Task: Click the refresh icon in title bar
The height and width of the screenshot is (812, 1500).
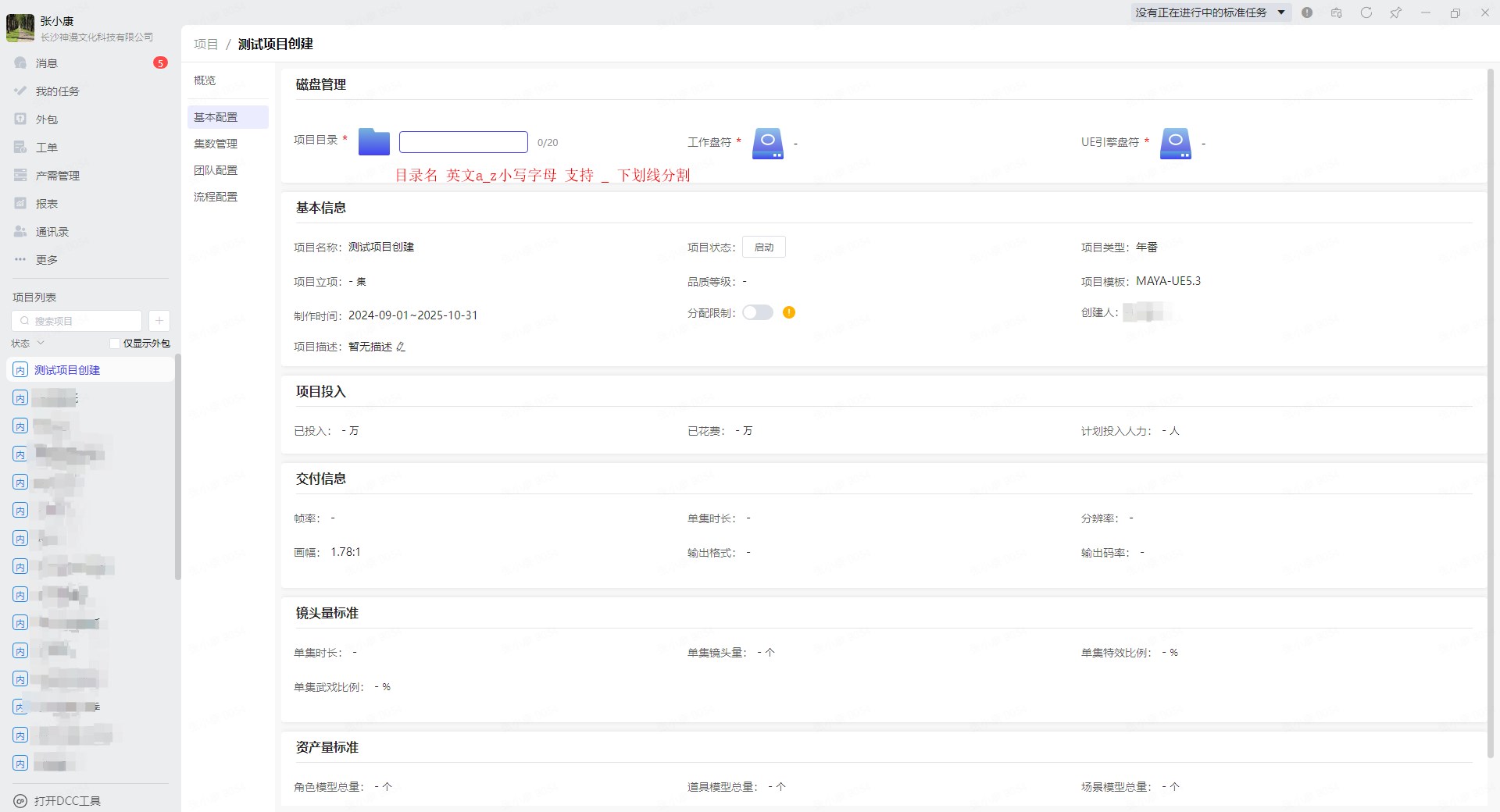Action: [1366, 12]
